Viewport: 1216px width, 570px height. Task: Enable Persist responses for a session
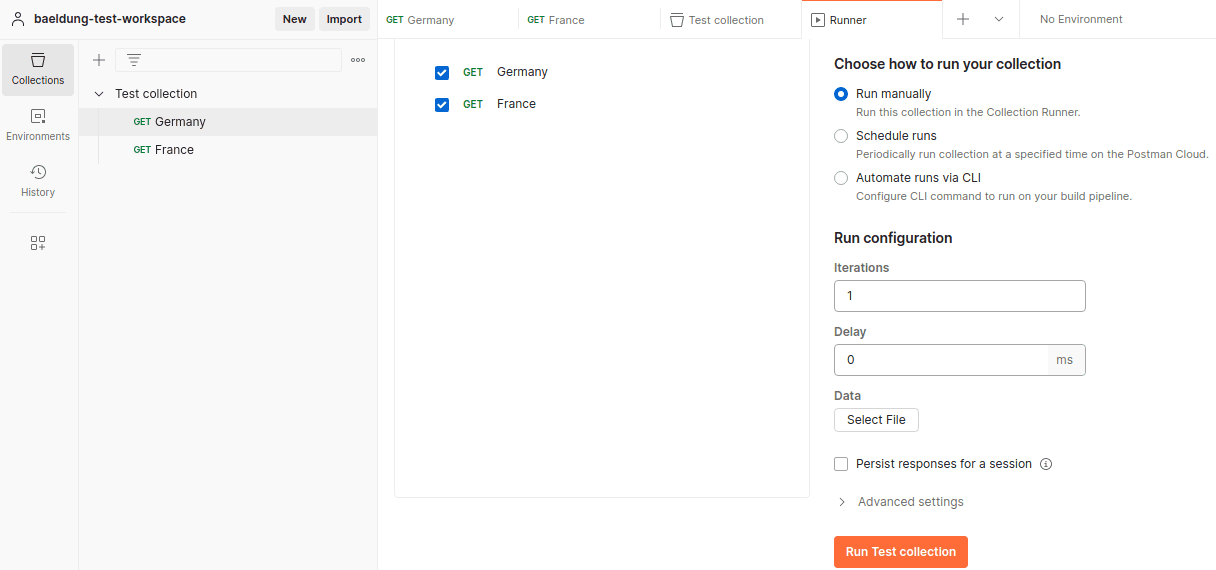pos(841,464)
